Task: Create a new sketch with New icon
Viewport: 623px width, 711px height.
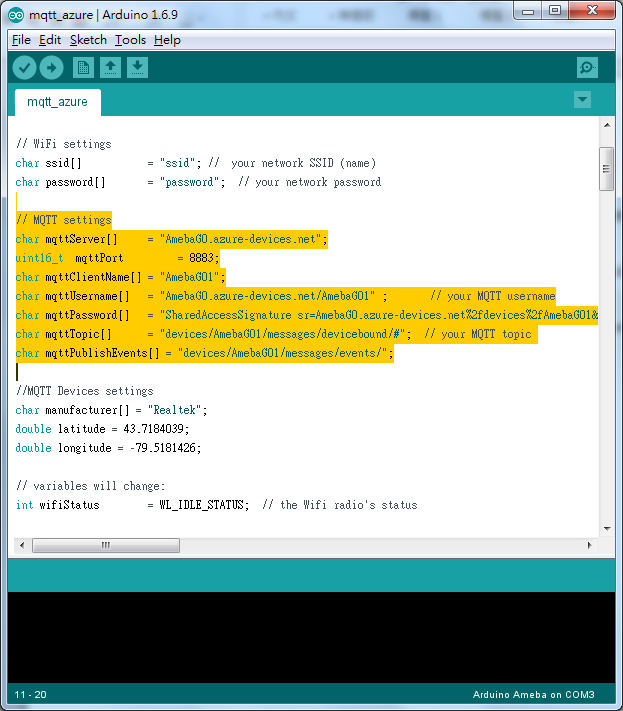Action: [83, 68]
